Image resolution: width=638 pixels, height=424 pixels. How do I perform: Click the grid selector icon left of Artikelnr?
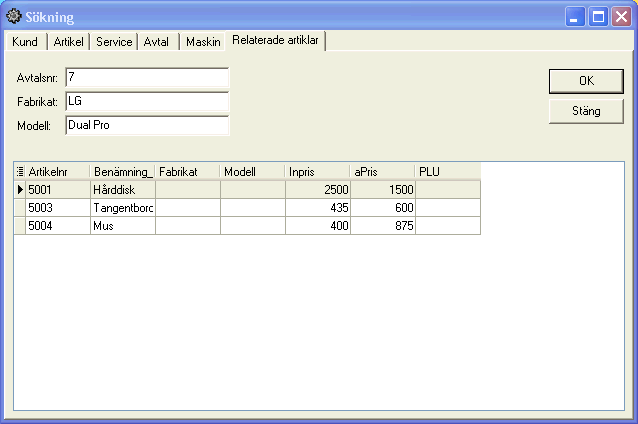pyautogui.click(x=20, y=172)
